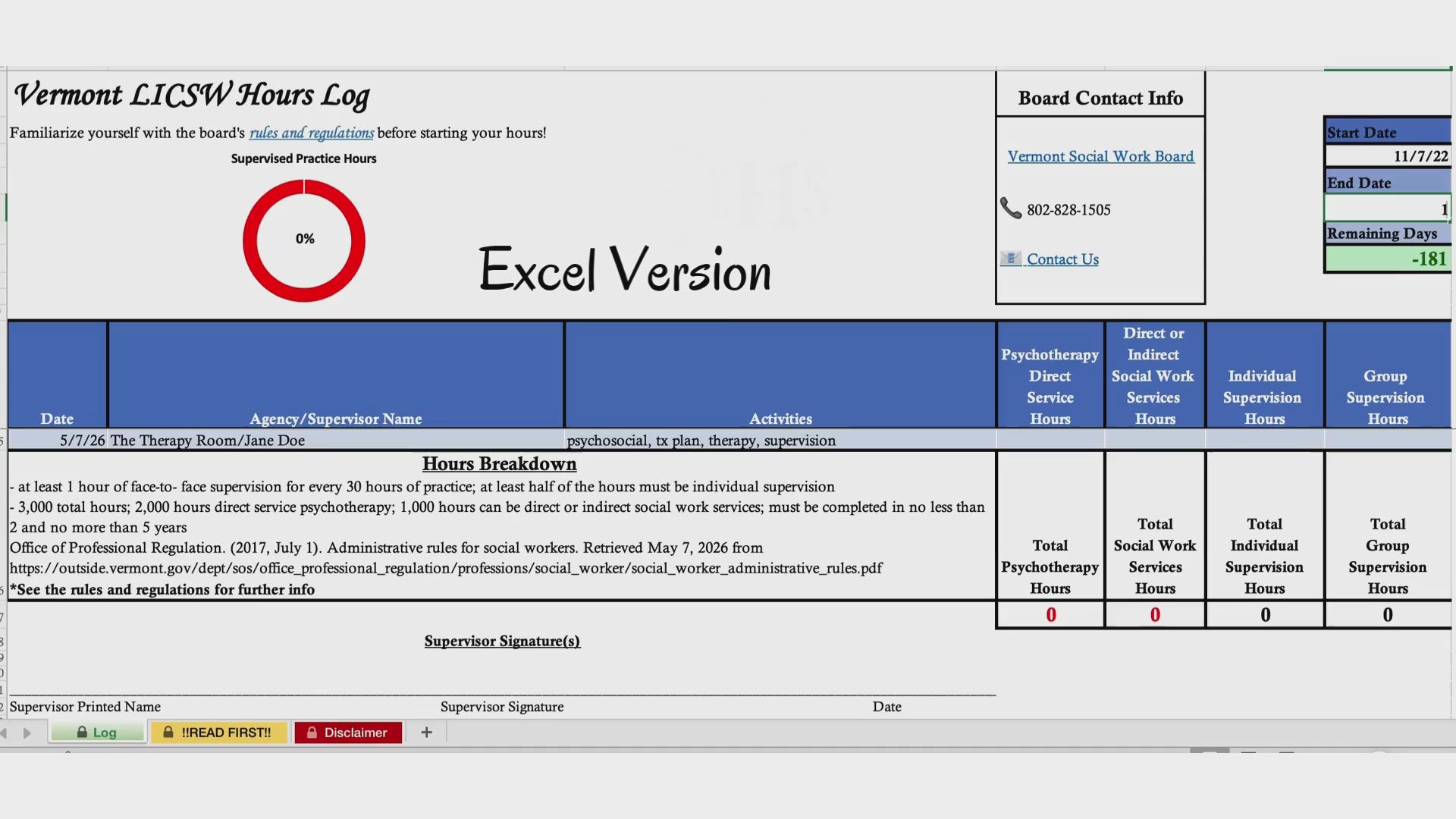The image size is (1456, 819).
Task: Select the Total Group Supervision Hours value 0
Action: tap(1388, 615)
